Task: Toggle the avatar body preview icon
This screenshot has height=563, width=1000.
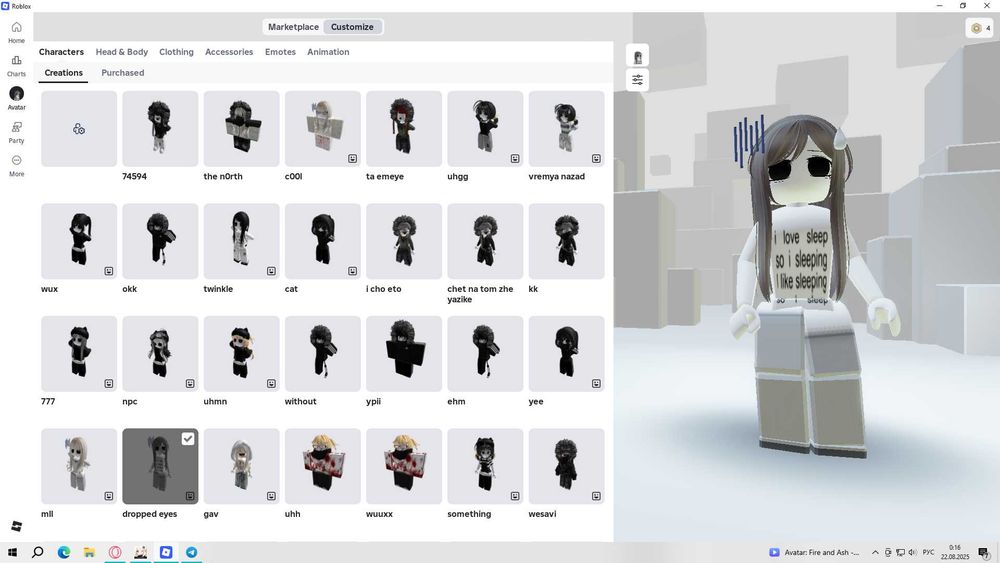Action: click(637, 57)
